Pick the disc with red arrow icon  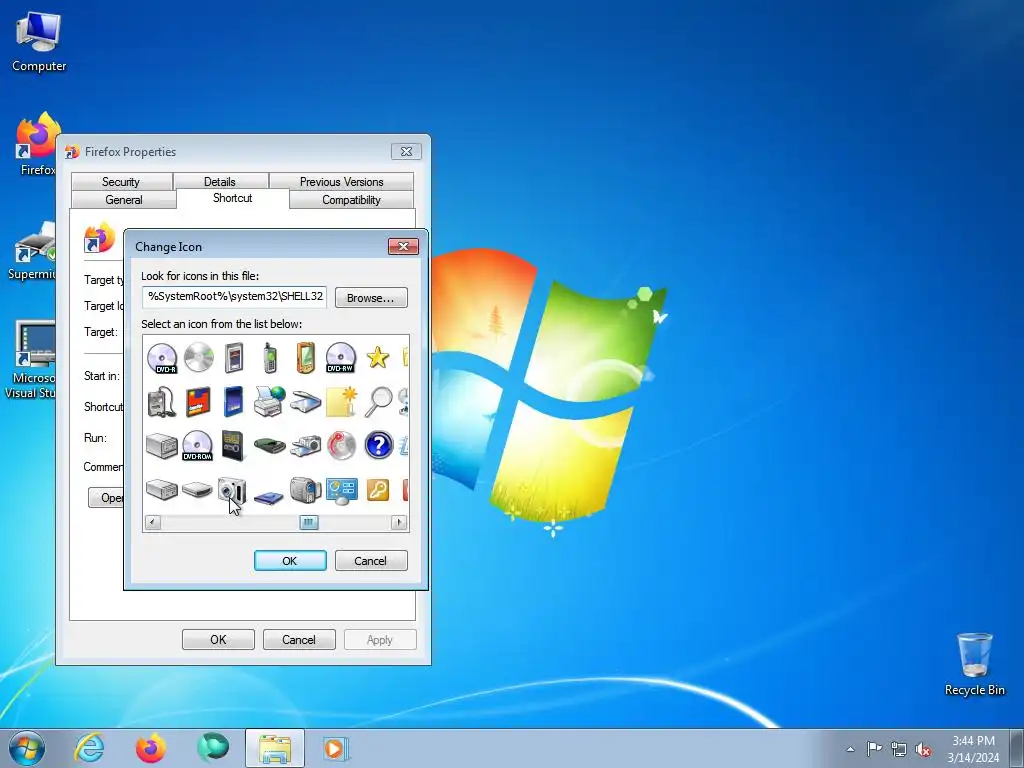click(341, 445)
